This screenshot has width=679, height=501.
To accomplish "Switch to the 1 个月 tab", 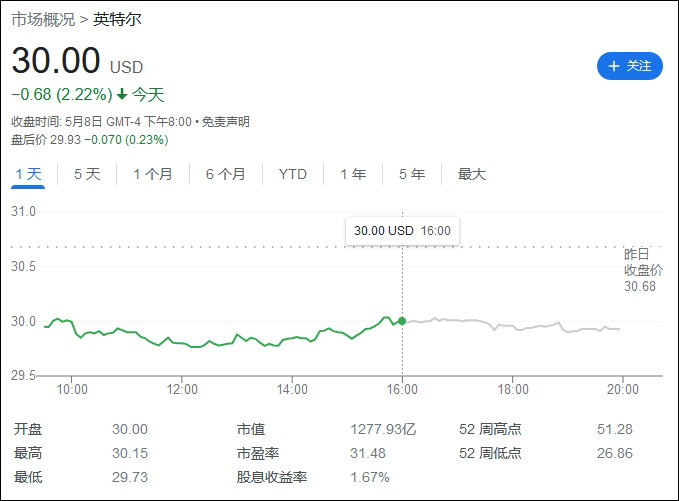I will (153, 175).
